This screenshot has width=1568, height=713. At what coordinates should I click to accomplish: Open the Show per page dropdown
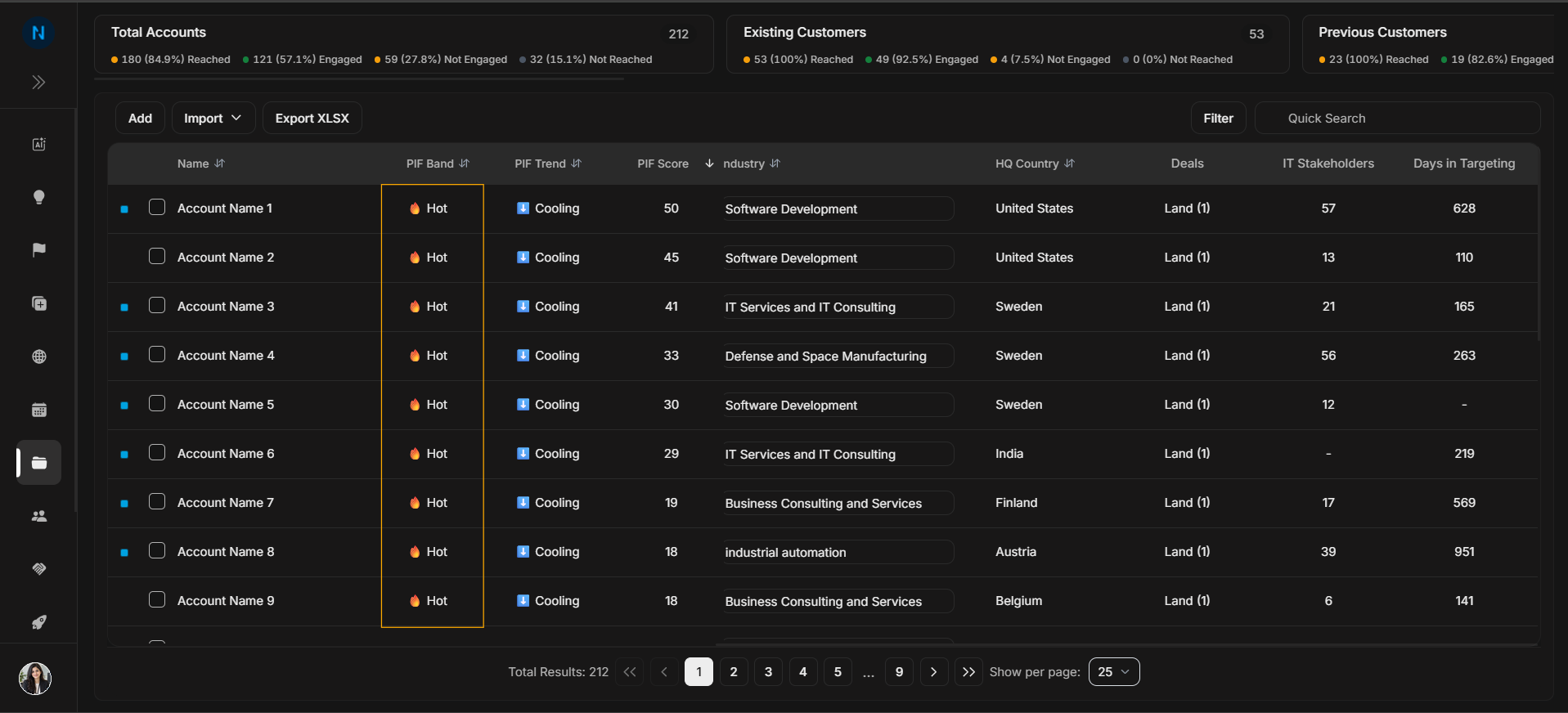point(1113,672)
